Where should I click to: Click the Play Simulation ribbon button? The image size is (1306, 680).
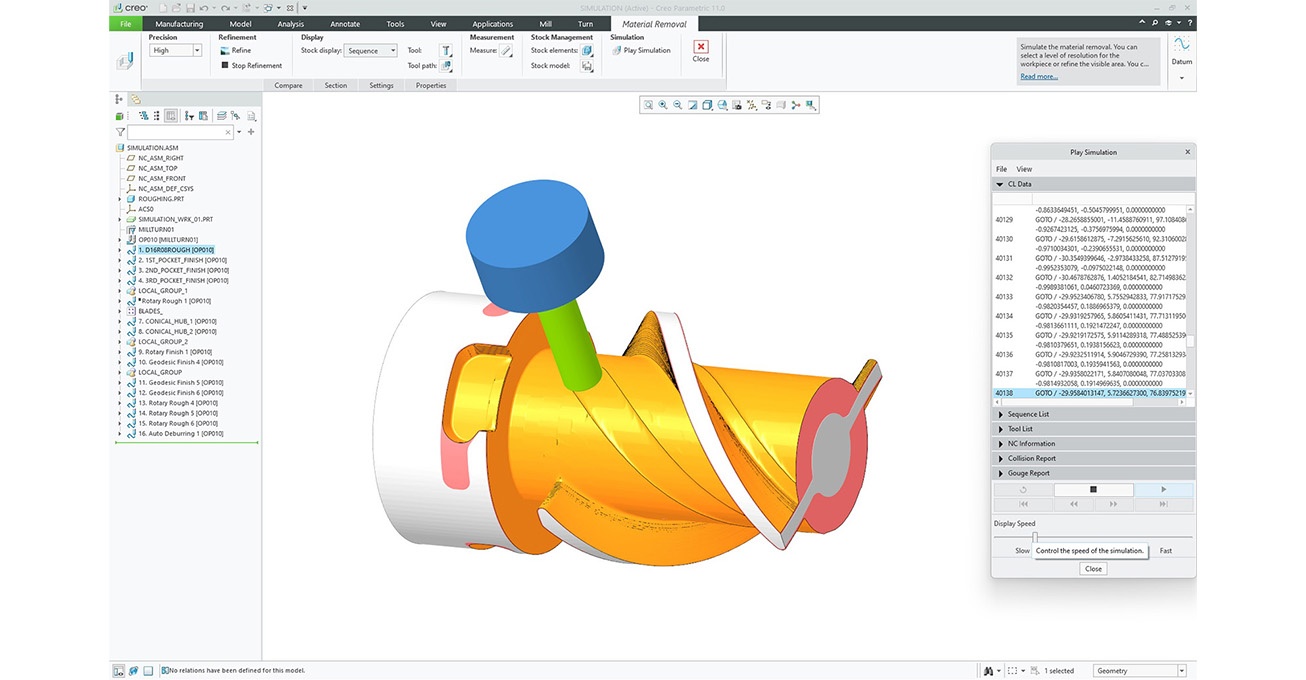(x=641, y=50)
